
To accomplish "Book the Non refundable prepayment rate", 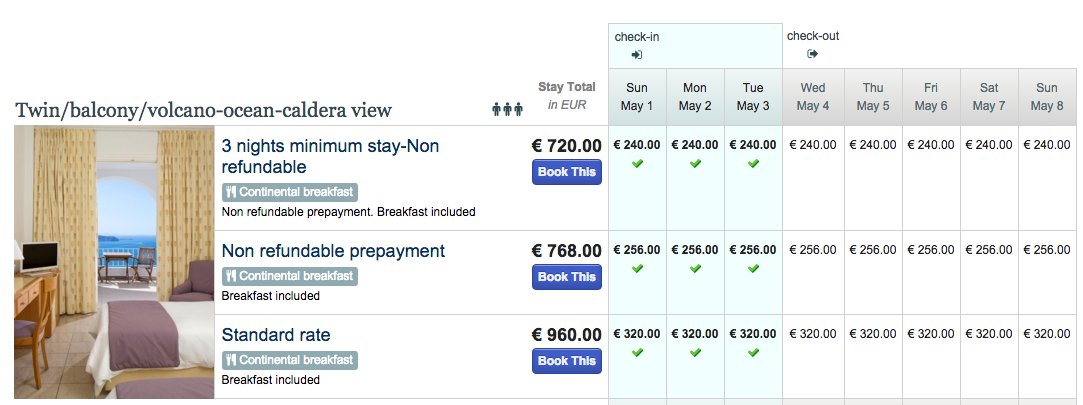I will 566,277.
